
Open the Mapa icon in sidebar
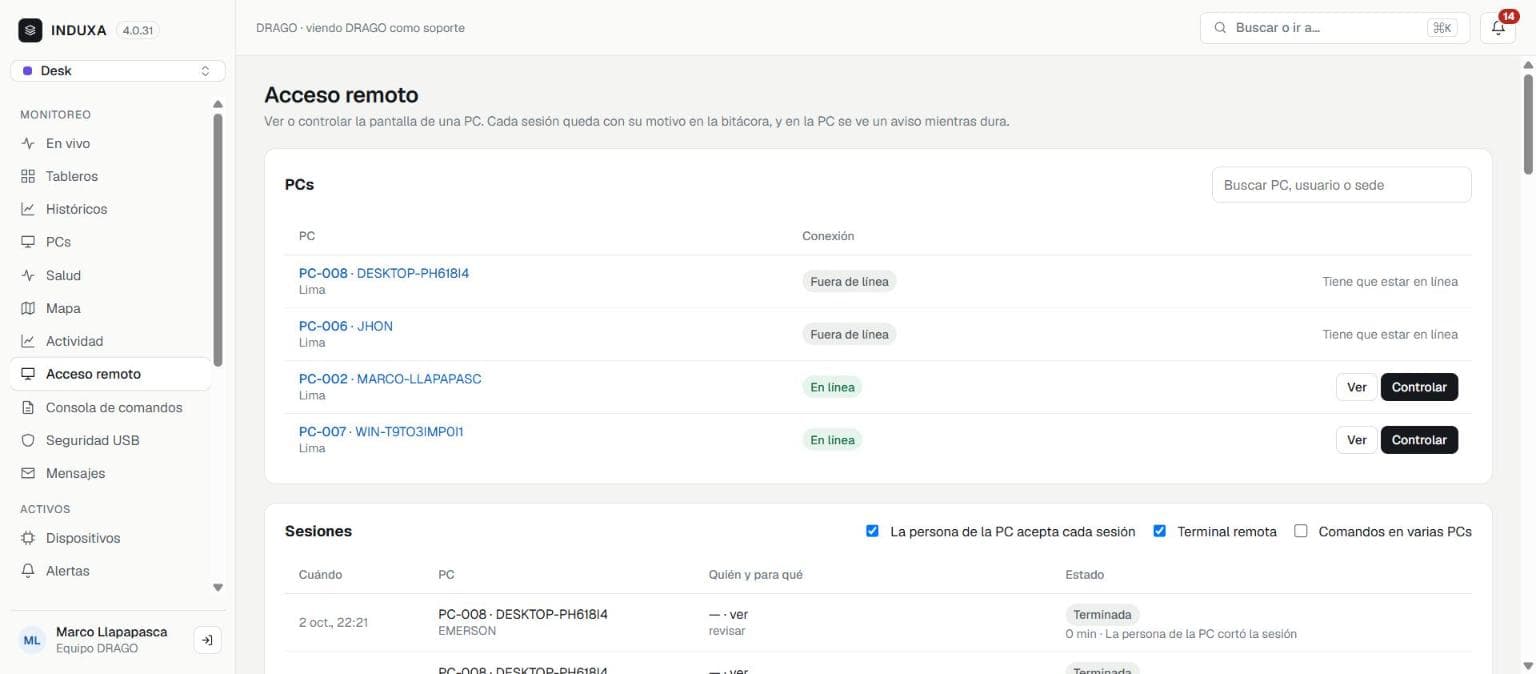28,308
